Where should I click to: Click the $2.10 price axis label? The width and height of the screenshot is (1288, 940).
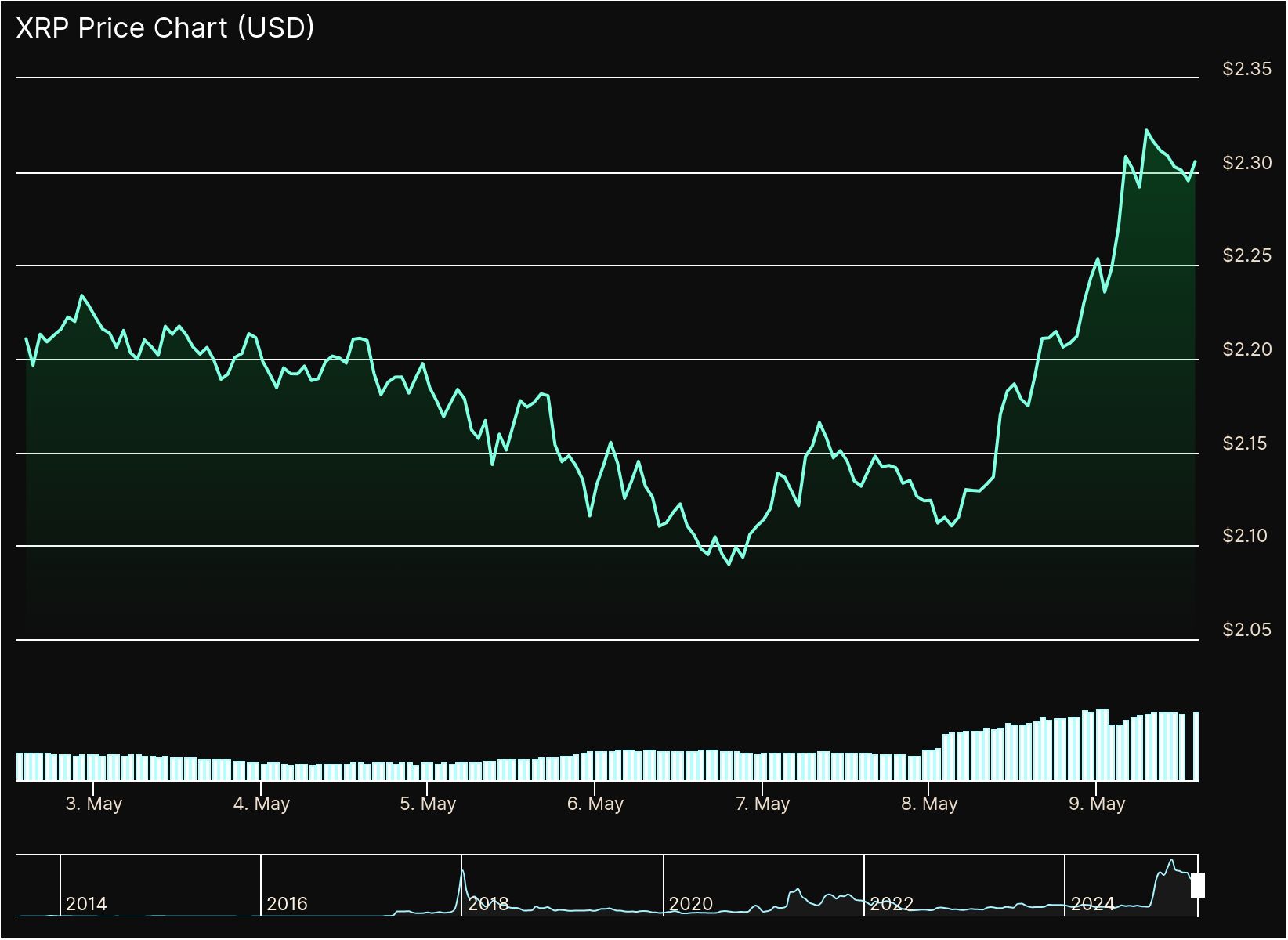click(1246, 536)
